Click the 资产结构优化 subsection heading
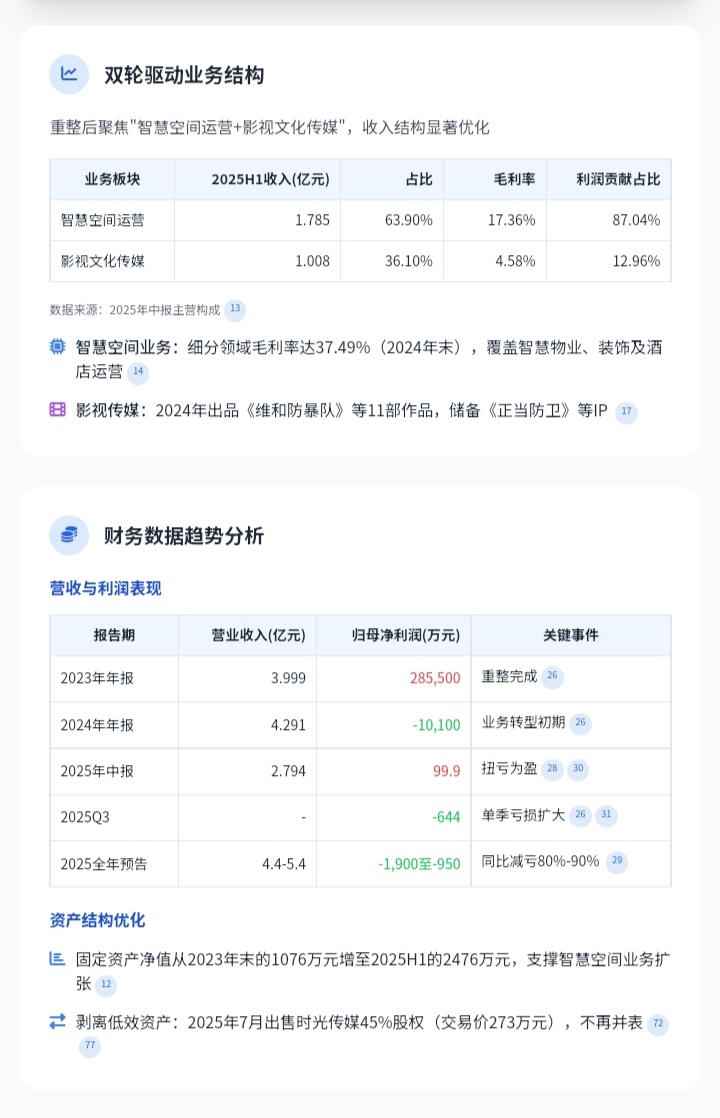This screenshot has width=720, height=1118. click(x=98, y=920)
